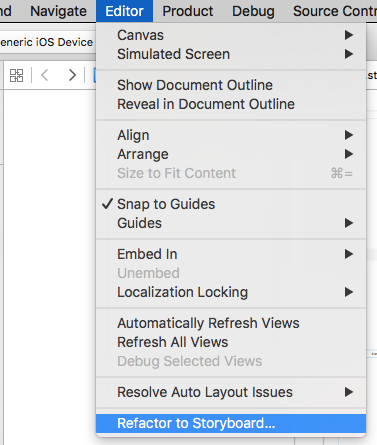This screenshot has height=445, width=377.
Task: Open the Navigate menu
Action: click(58, 11)
